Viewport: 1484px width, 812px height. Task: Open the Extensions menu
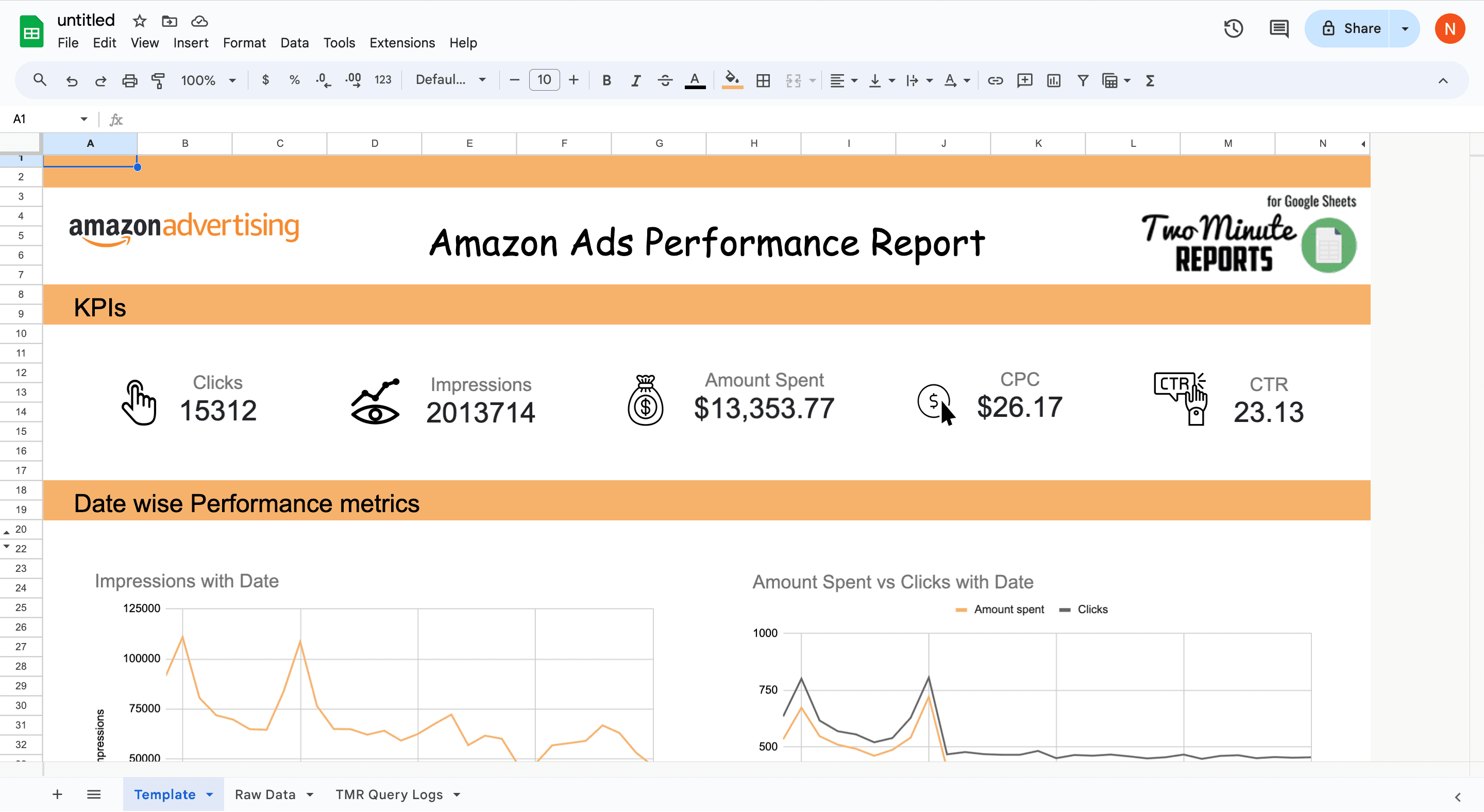pyautogui.click(x=401, y=43)
